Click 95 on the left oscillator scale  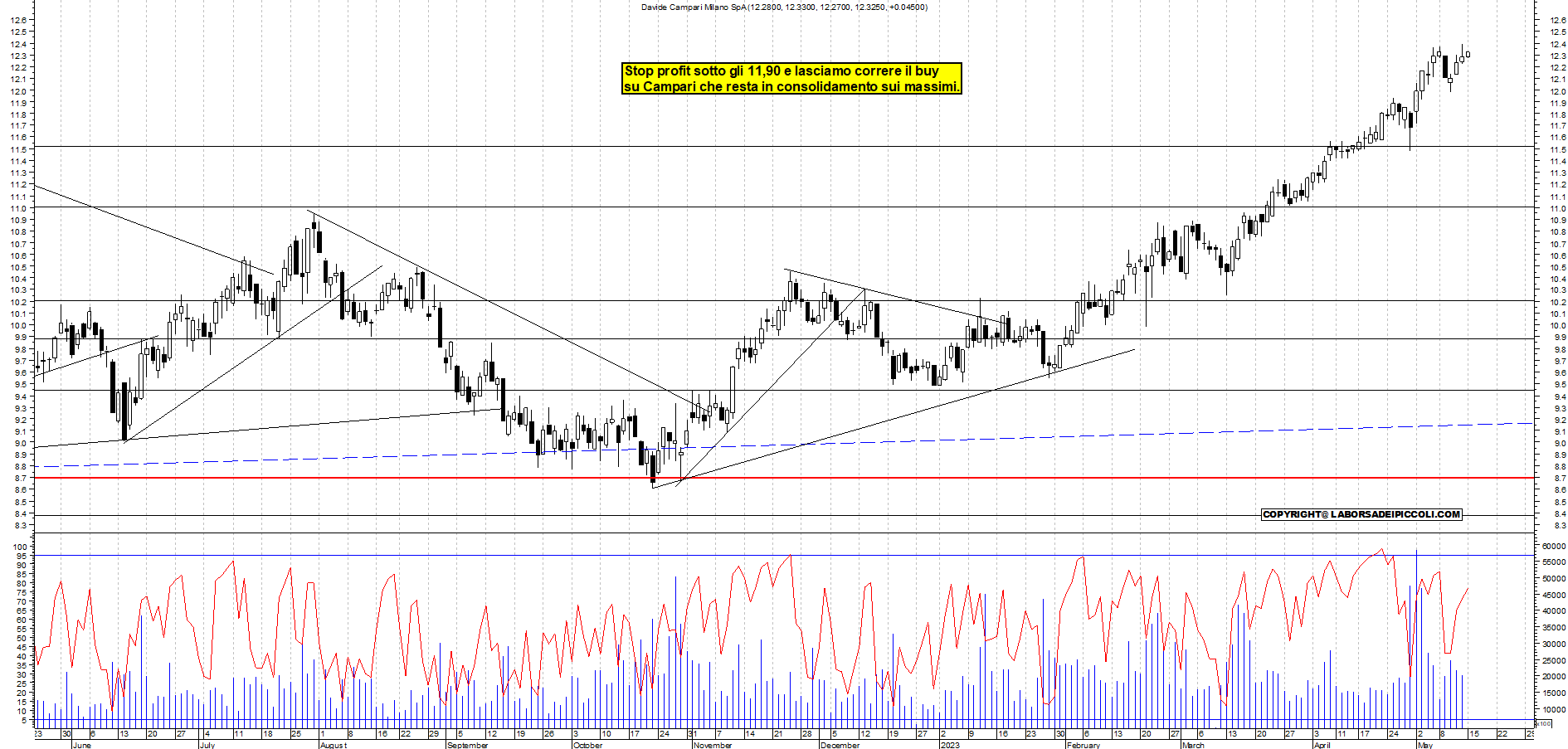point(22,556)
